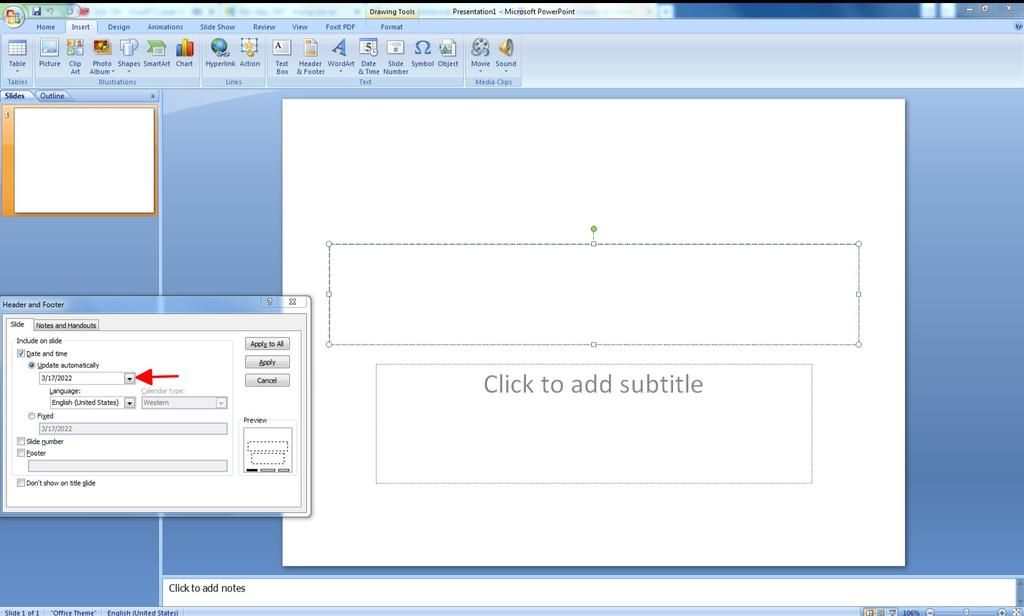Select the Update automatically radio button
This screenshot has width=1024, height=616.
pyautogui.click(x=31, y=365)
